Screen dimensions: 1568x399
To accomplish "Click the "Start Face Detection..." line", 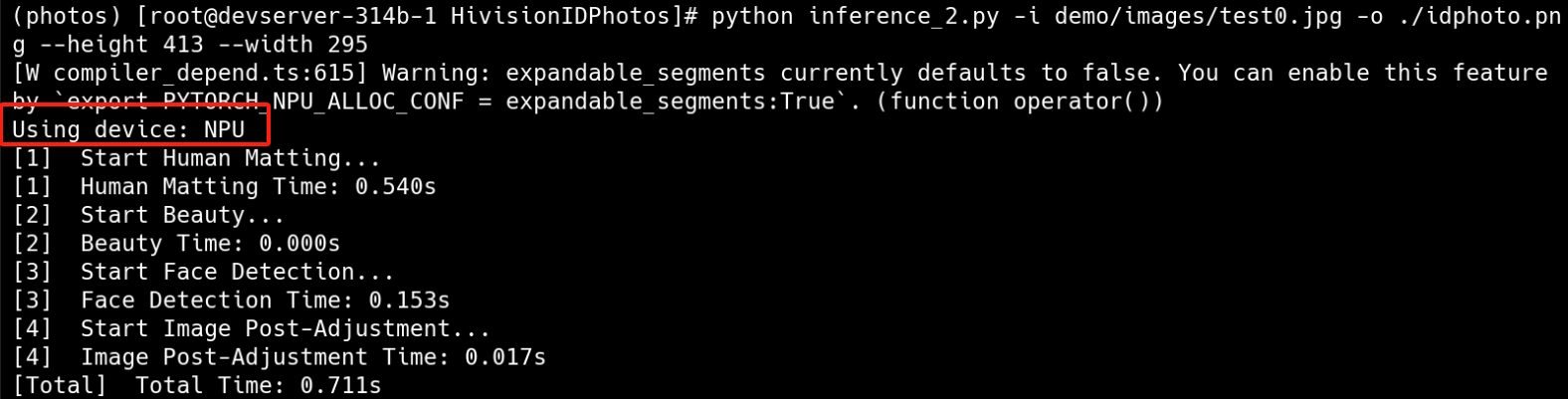I will pyautogui.click(x=237, y=272).
